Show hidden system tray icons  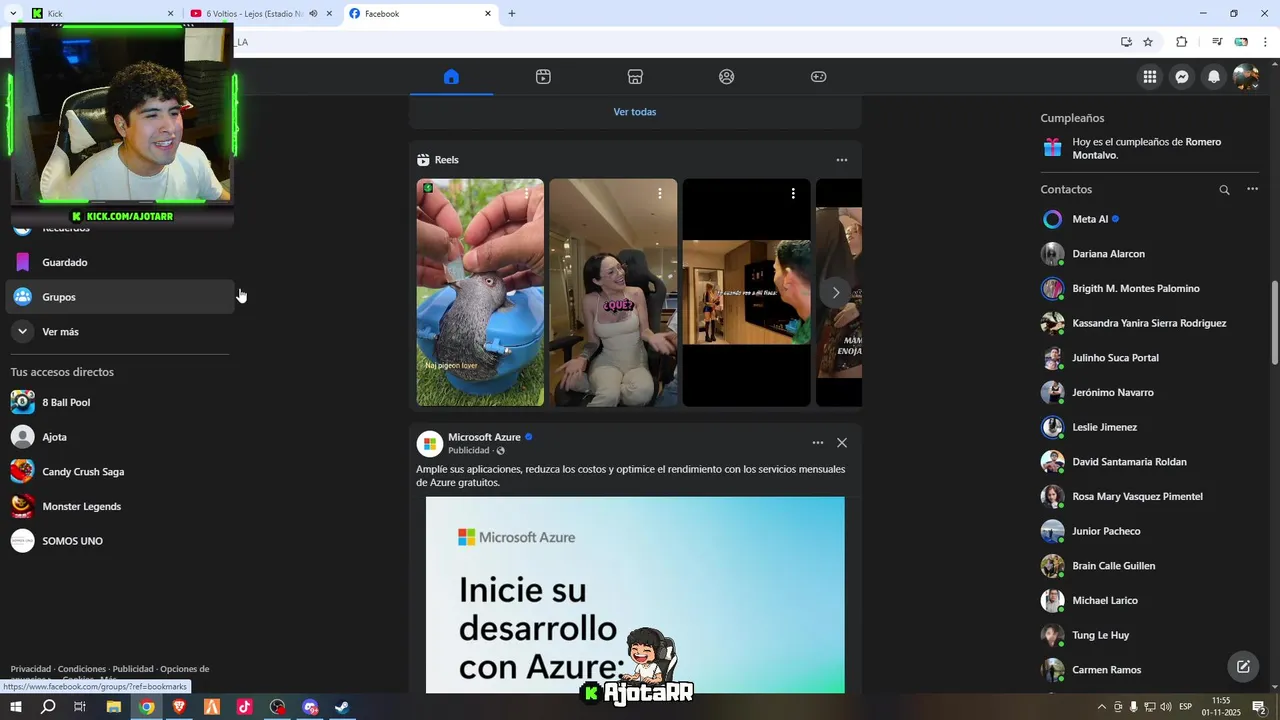1102,707
